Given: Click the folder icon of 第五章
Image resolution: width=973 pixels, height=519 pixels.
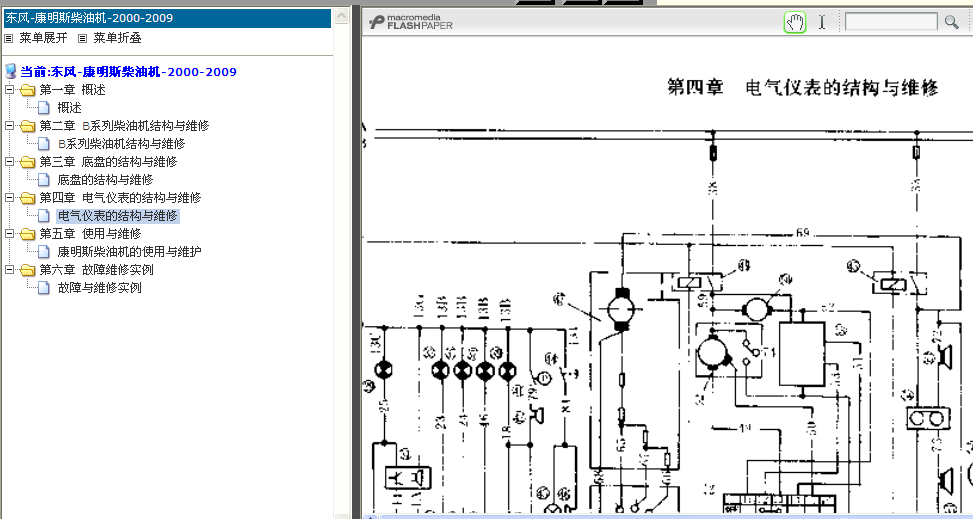Looking at the screenshot, I should (x=27, y=235).
